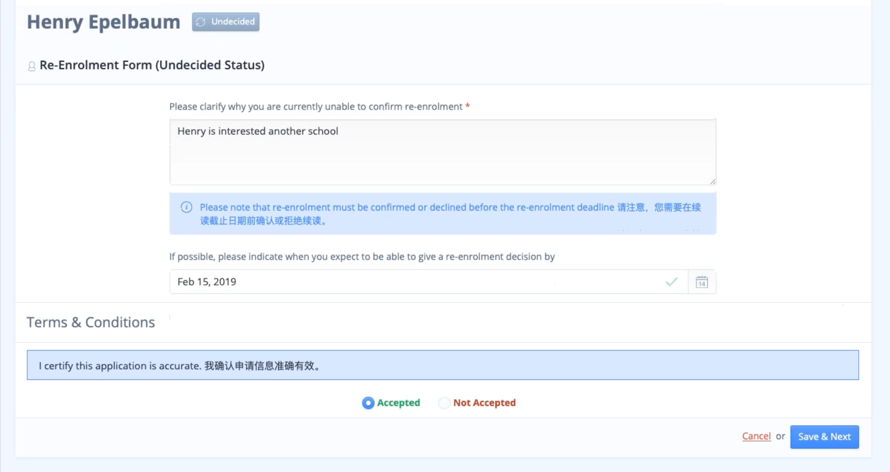890x472 pixels.
Task: Click the lock icon beside Re-Enrolment Form
Action: 31,66
